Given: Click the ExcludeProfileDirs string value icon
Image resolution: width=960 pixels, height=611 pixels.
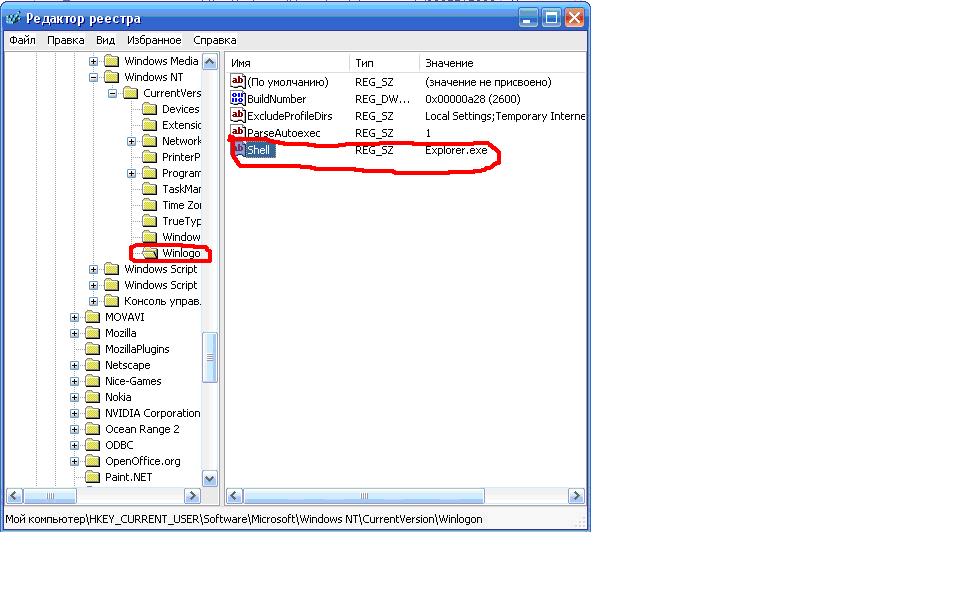Looking at the screenshot, I should tap(238, 115).
